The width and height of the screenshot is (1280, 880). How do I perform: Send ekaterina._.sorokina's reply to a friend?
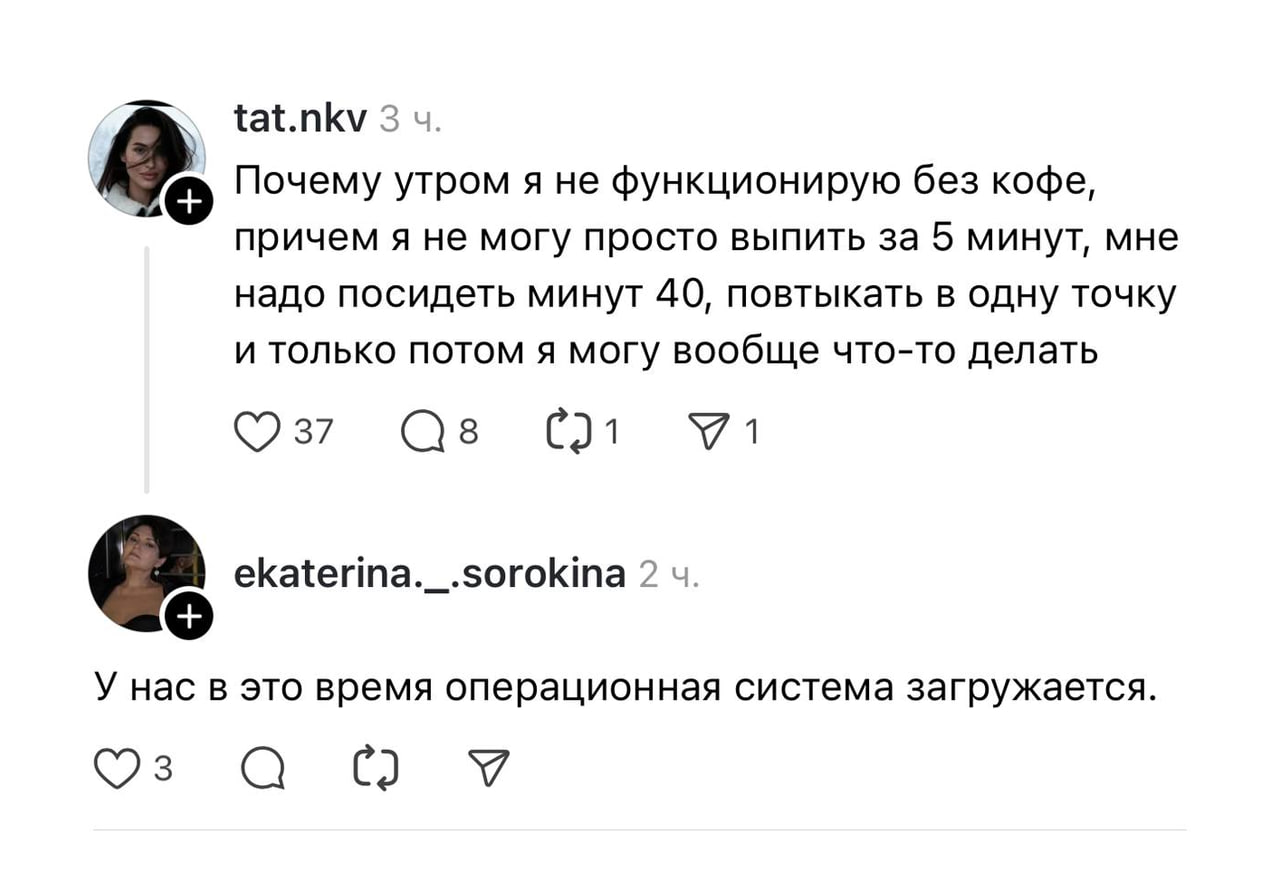489,768
